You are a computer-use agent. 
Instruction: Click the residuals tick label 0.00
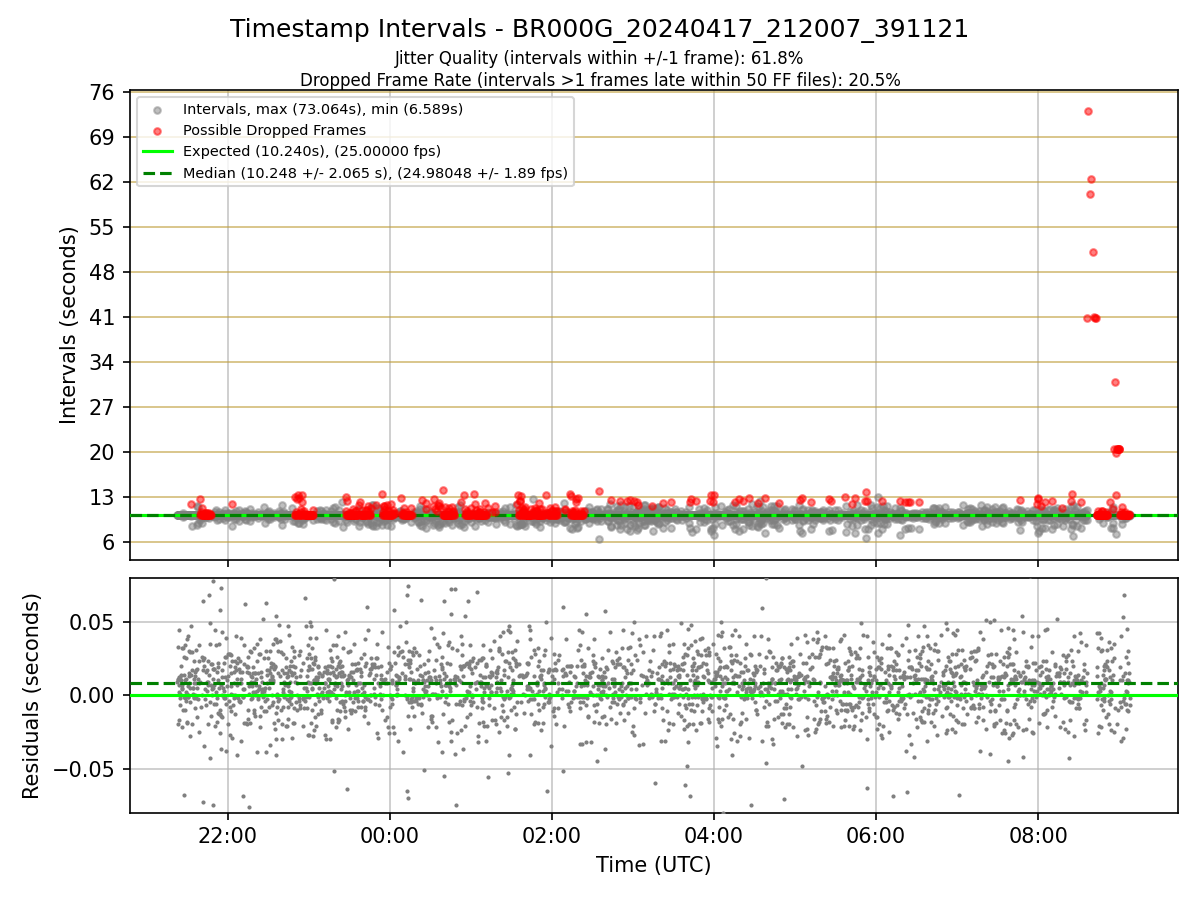pos(93,695)
